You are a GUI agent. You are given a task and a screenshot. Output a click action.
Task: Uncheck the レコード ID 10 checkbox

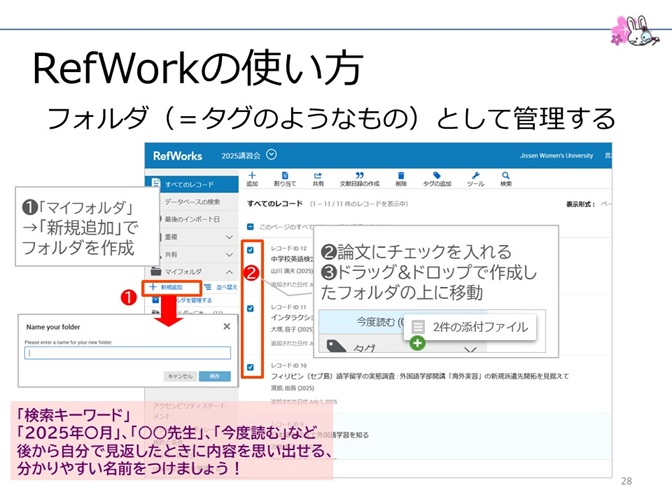251,367
